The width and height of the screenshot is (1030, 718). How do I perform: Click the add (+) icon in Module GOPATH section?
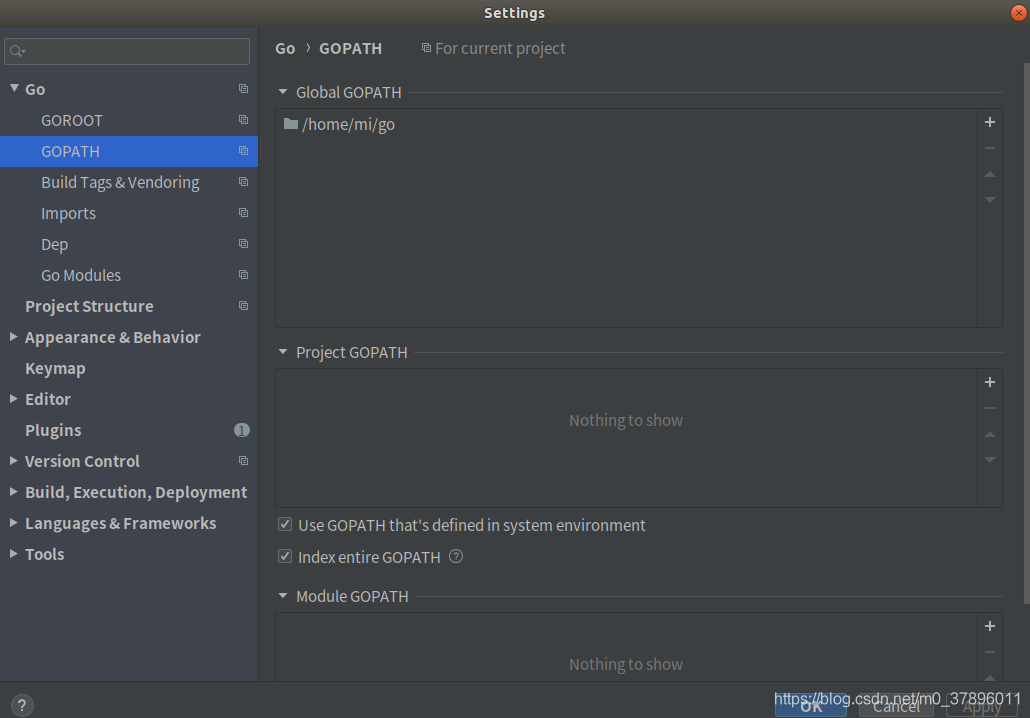pyautogui.click(x=989, y=626)
